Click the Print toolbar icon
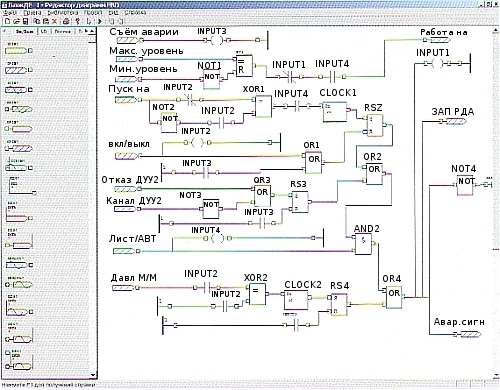This screenshot has width=500, height=390. (x=66, y=21)
